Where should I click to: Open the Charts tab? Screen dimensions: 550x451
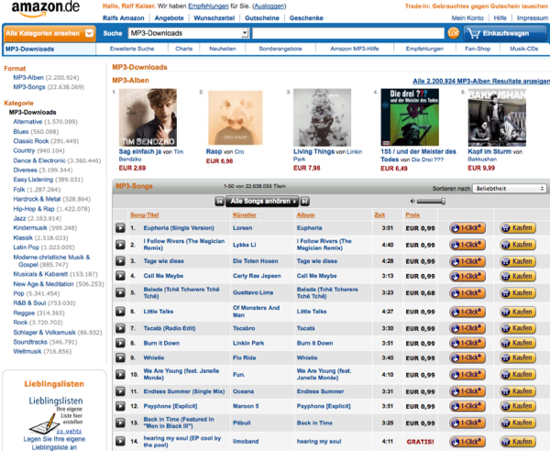click(x=184, y=49)
